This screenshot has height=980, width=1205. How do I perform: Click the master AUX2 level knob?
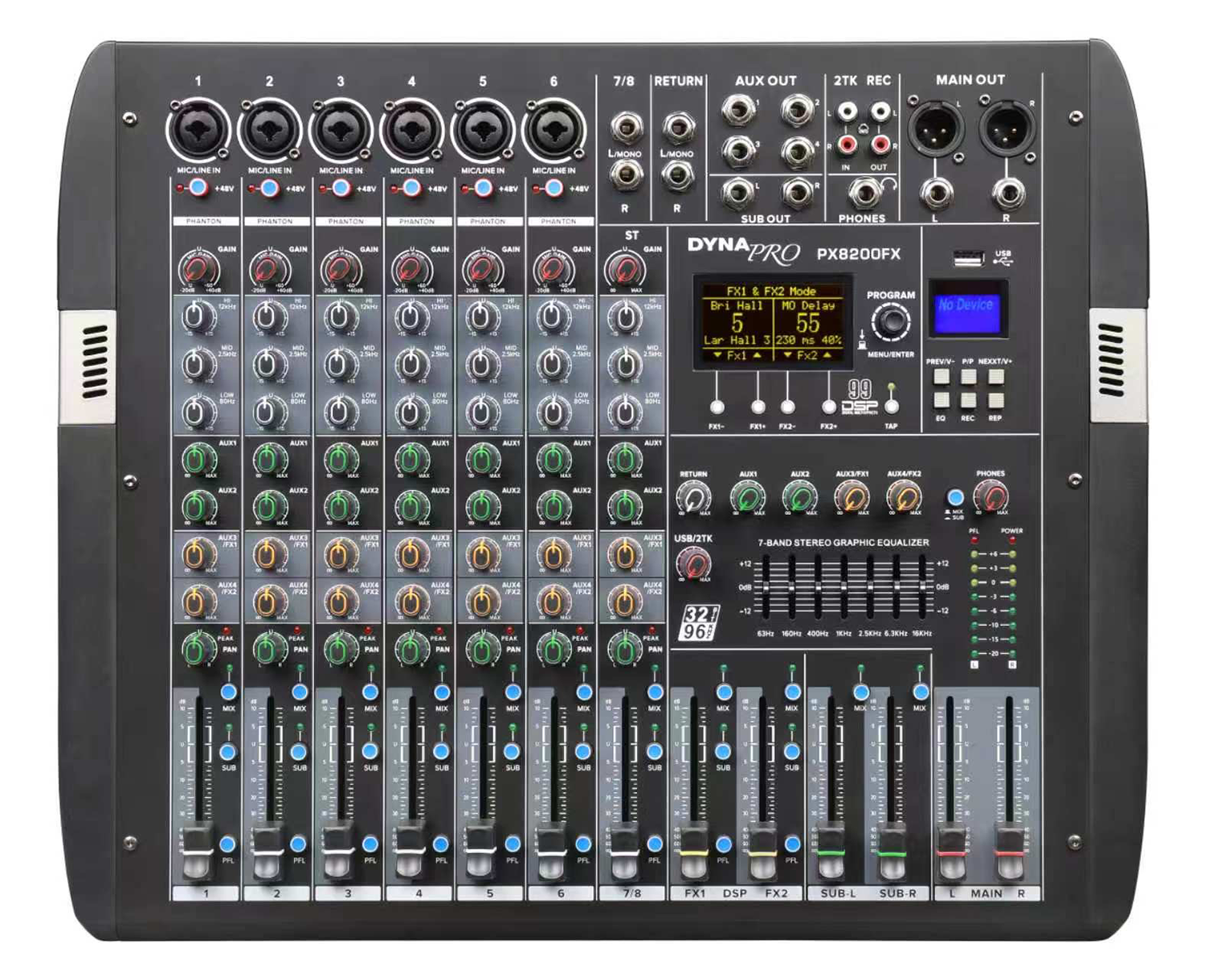799,498
